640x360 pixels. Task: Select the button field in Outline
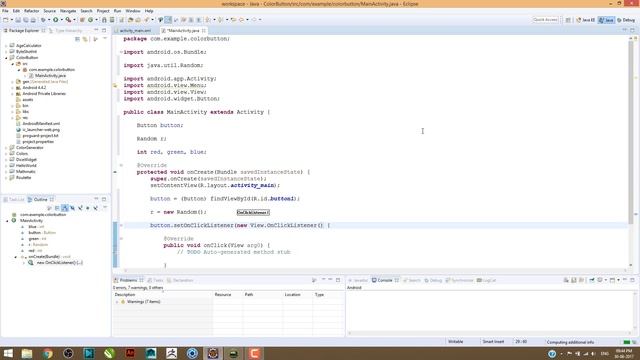(x=42, y=233)
